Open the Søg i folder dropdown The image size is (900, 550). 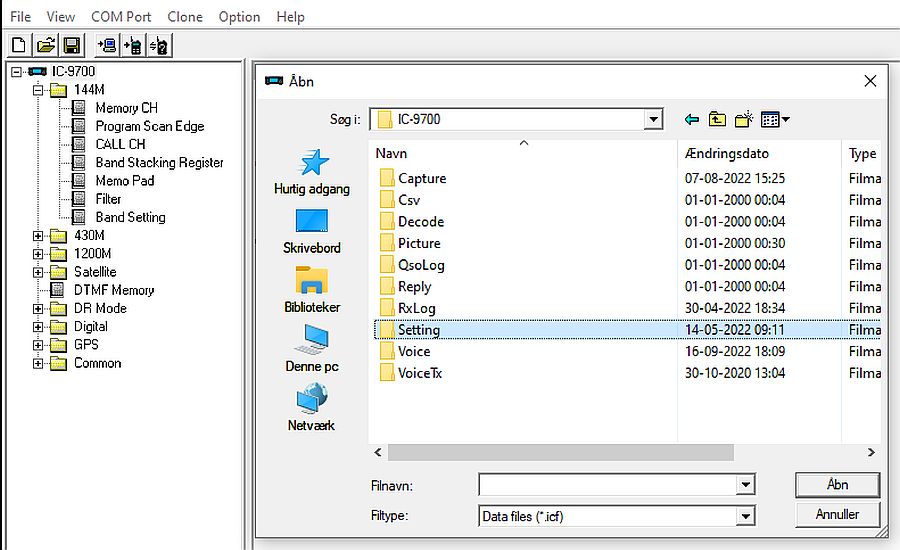click(653, 119)
